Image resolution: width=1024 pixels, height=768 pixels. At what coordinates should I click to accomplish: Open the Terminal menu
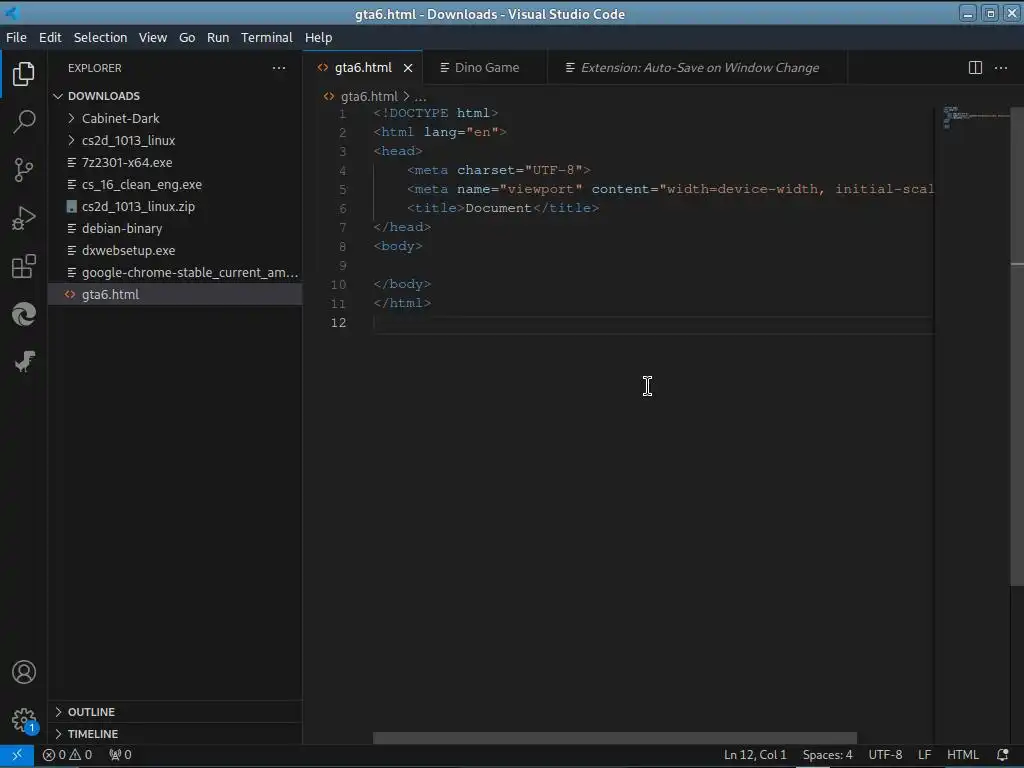(x=266, y=37)
